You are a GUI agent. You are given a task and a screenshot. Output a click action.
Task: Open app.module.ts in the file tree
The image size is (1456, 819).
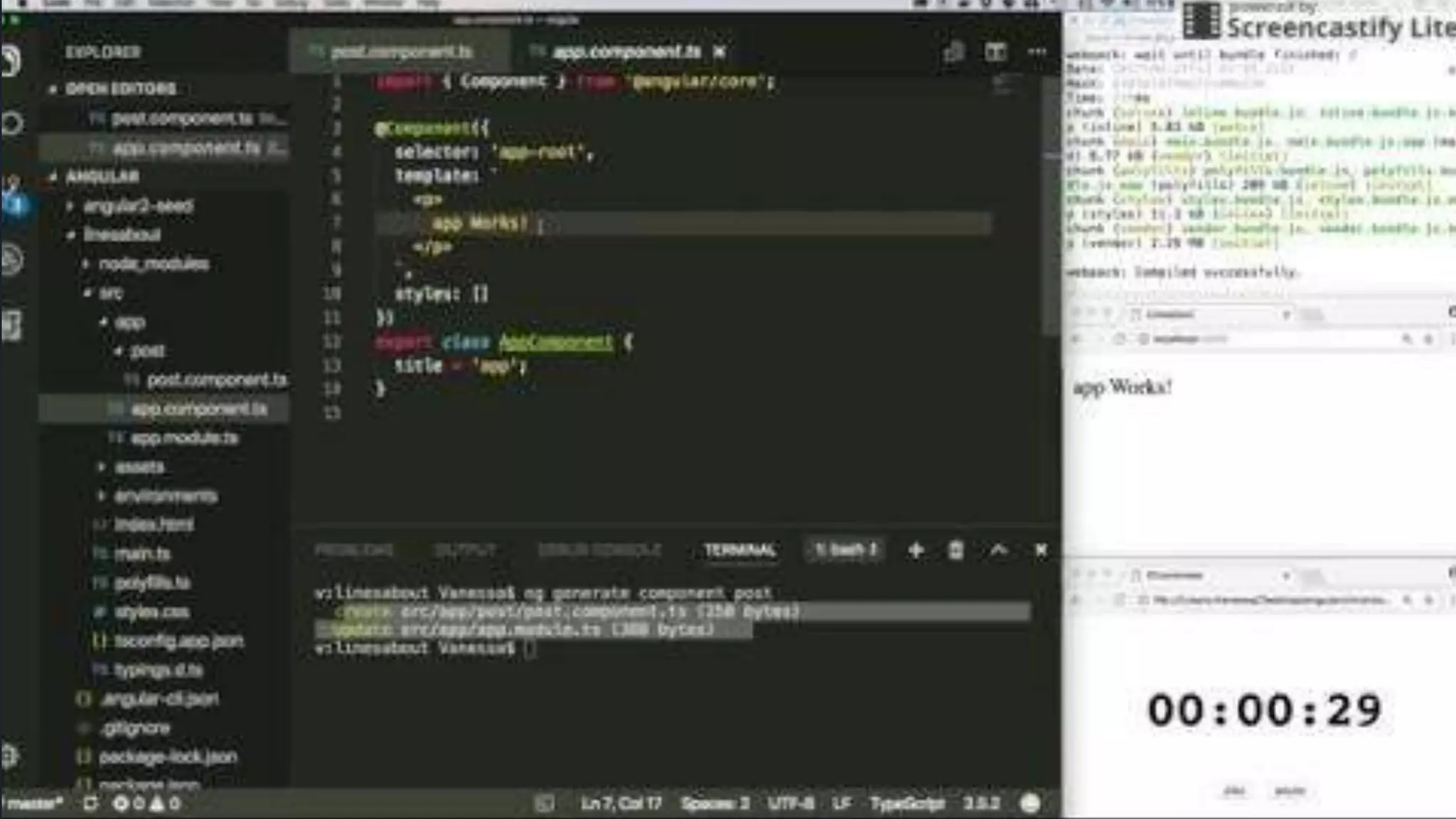click(x=184, y=438)
